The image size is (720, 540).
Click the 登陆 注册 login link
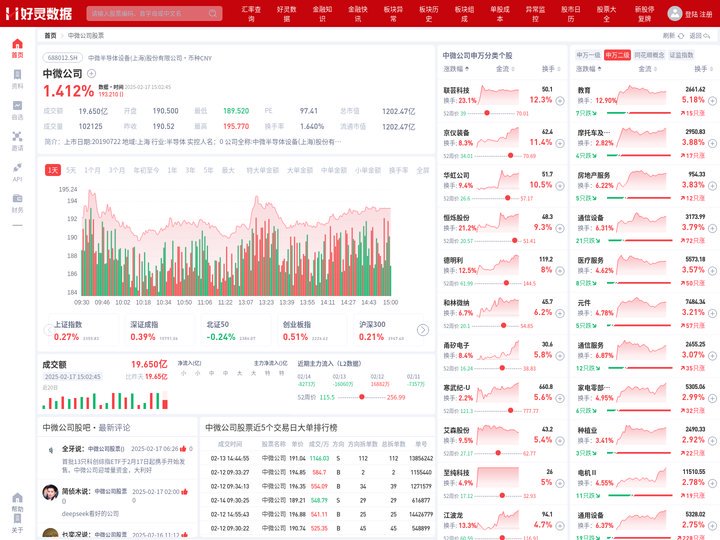pos(698,14)
